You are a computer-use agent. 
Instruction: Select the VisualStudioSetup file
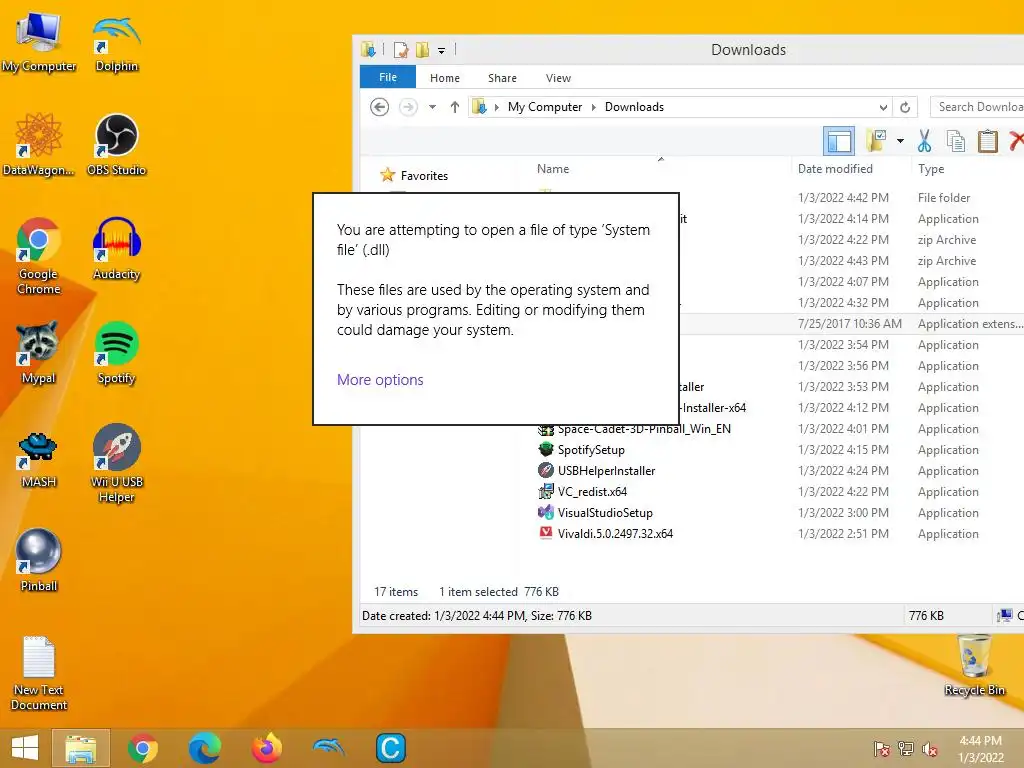(605, 512)
